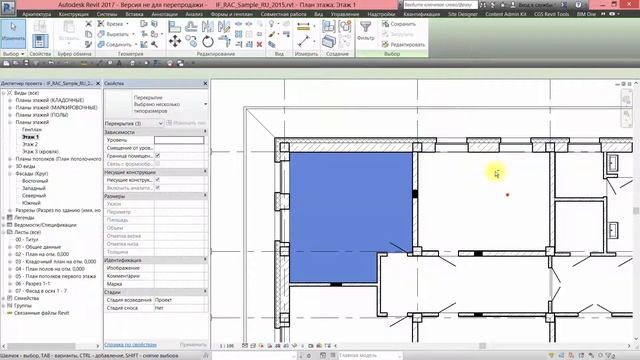Click Edit selection (Редактировать)
Image resolution: width=640 pixels, height=360 pixels.
(403, 44)
